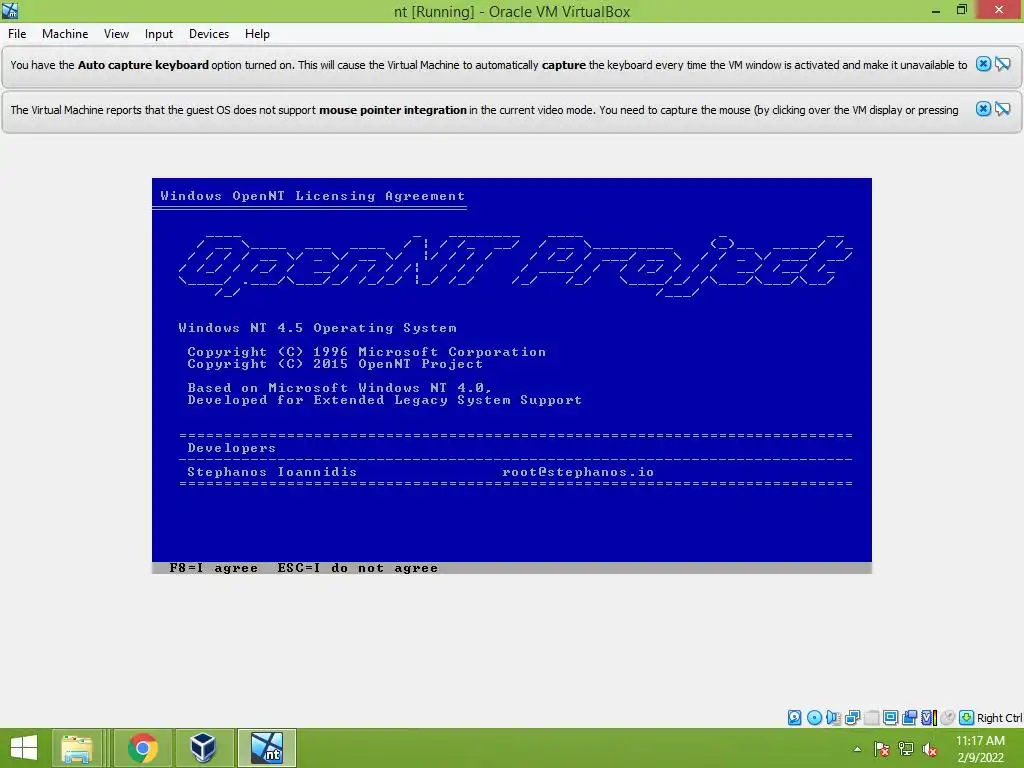Click the muted volume tray icon
1024x768 pixels.
click(x=929, y=749)
